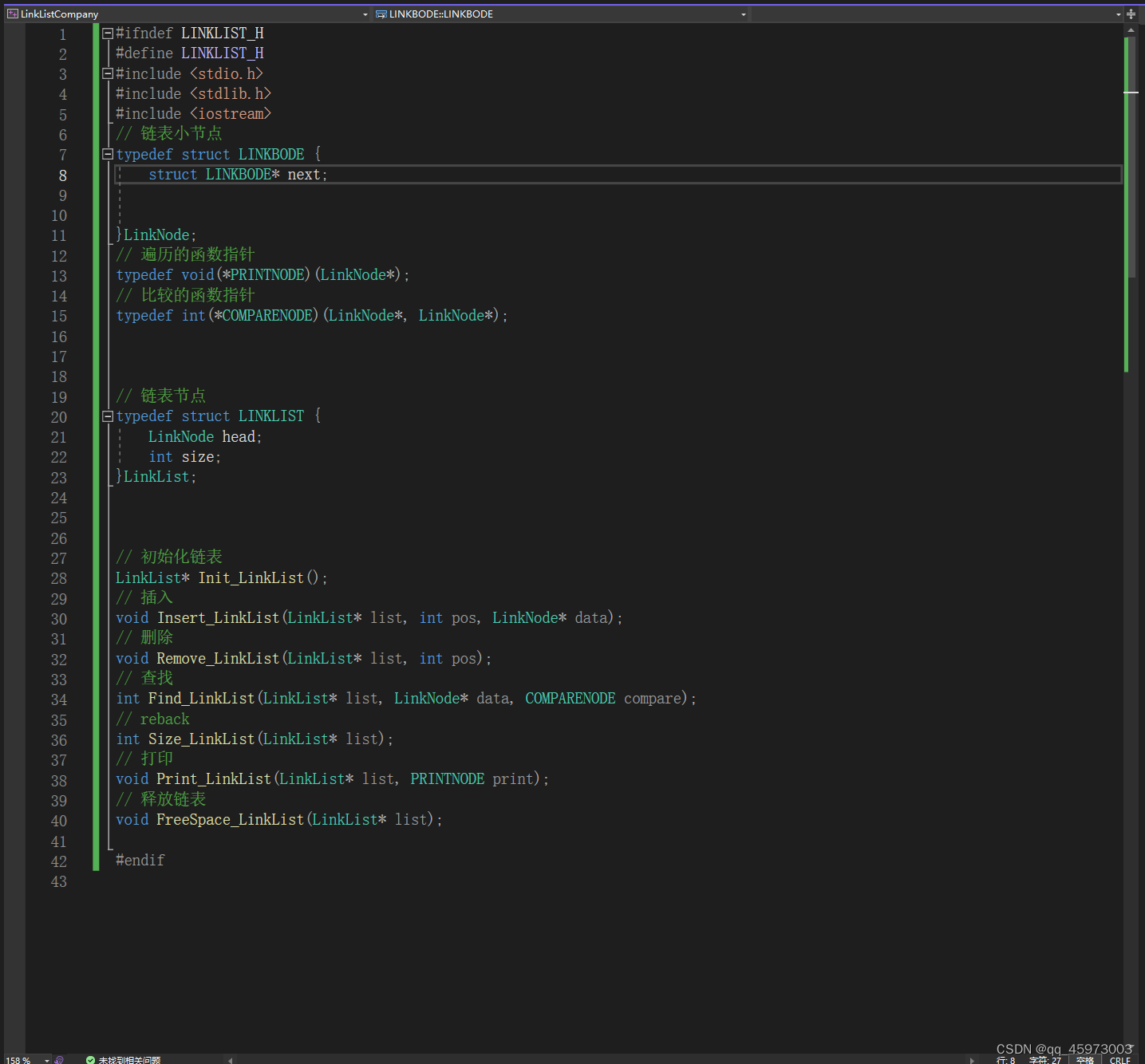Click the vertical scrollbar thumb
This screenshot has width=1145, height=1064.
(1131, 157)
